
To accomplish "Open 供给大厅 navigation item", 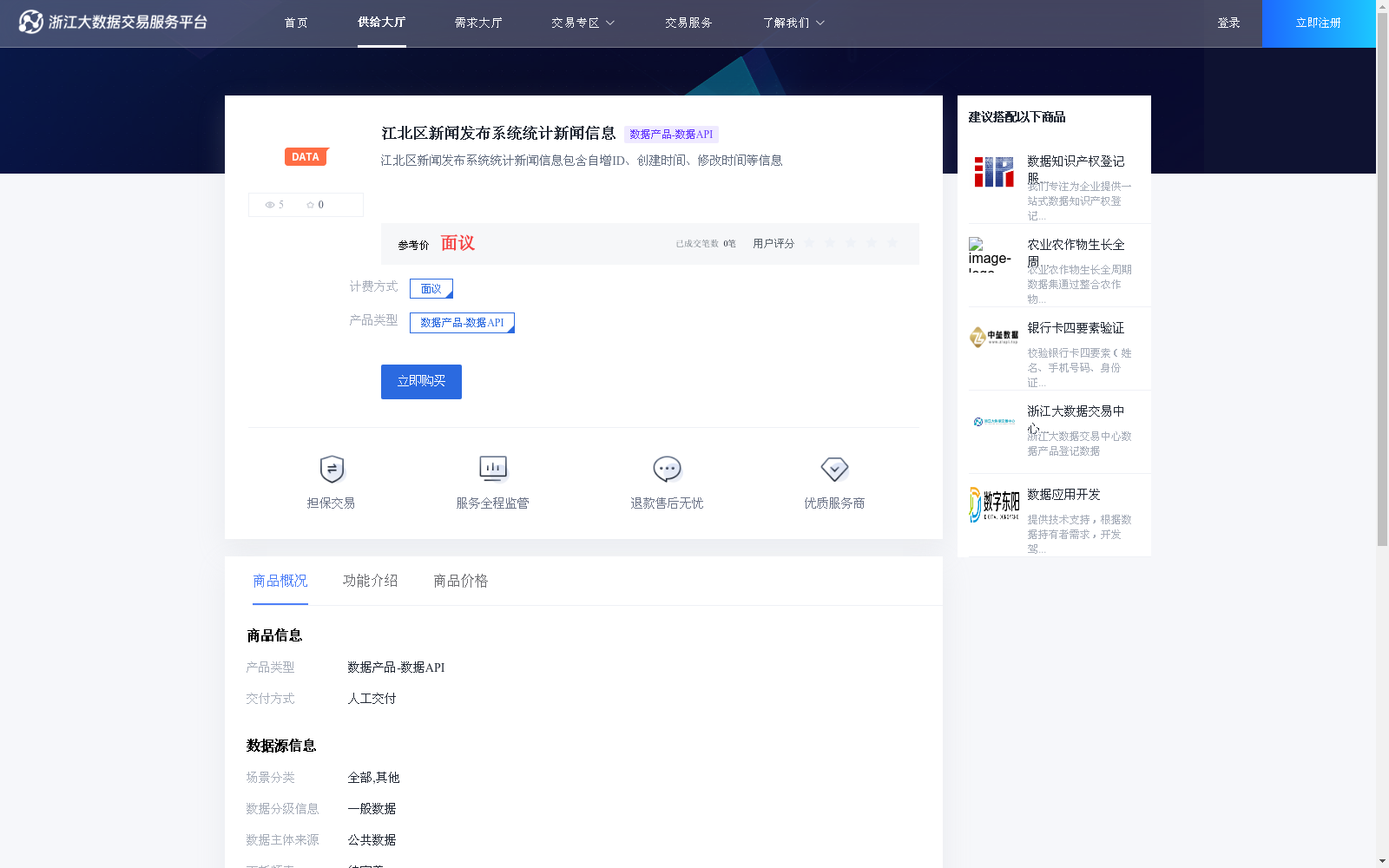I will 382,23.
